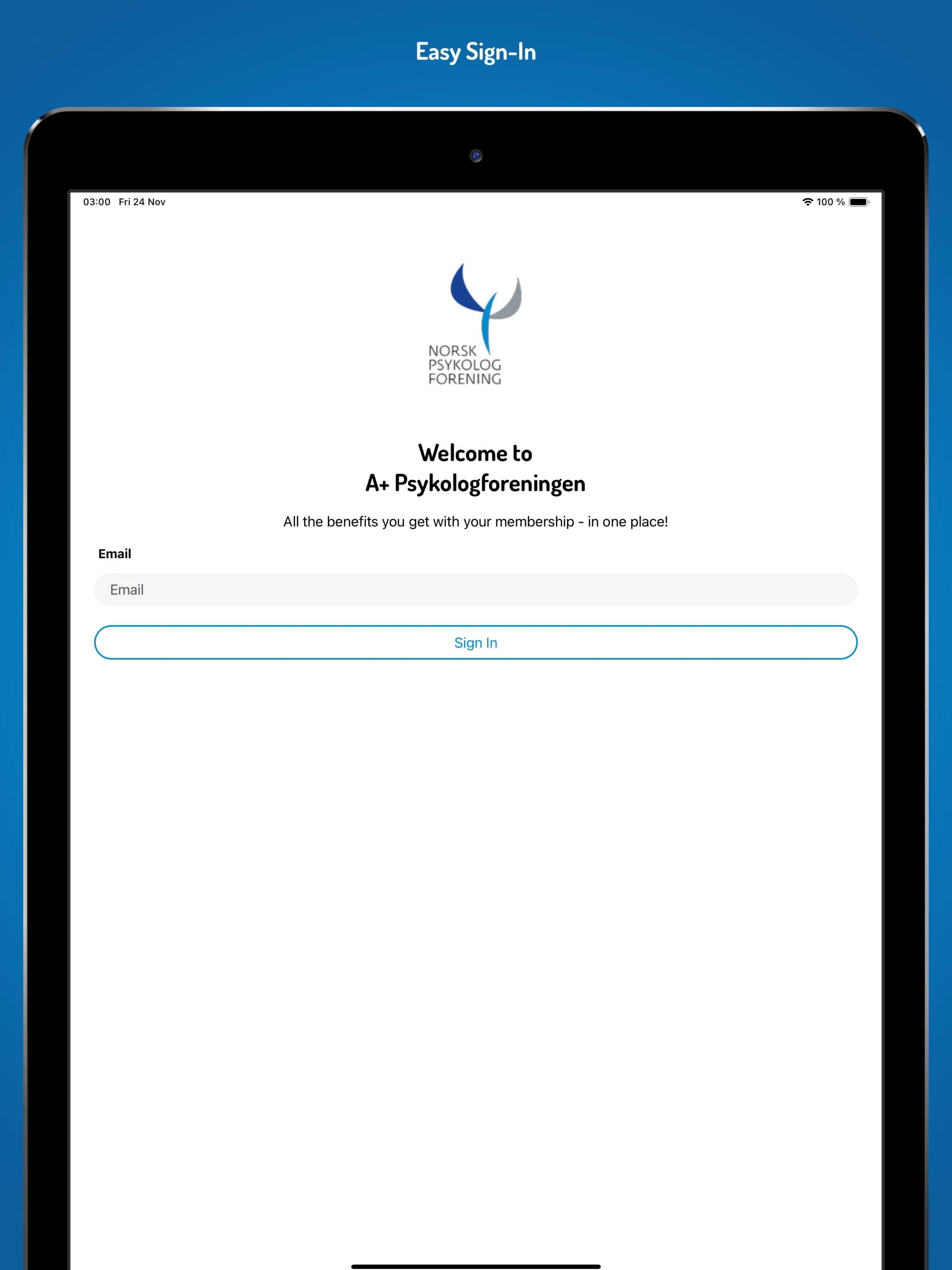
Task: Click the Email input field
Action: pos(475,589)
